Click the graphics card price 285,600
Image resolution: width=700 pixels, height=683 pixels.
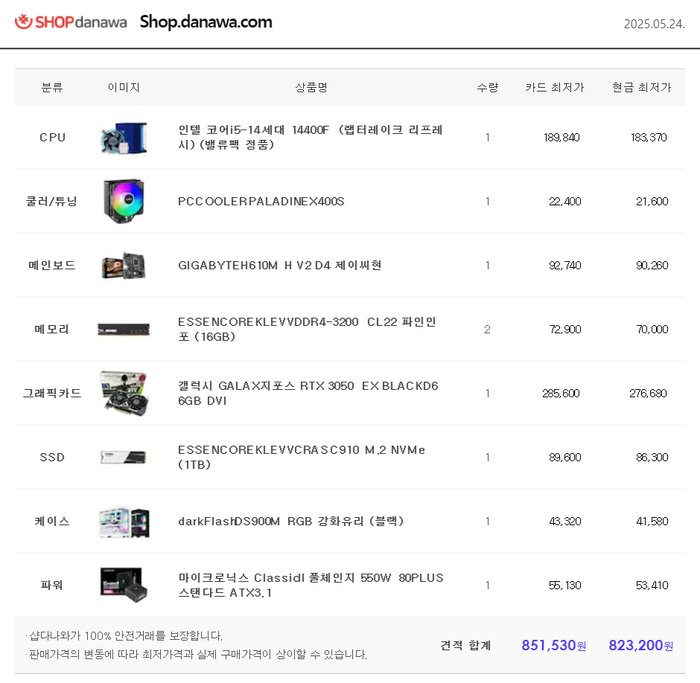[561, 393]
